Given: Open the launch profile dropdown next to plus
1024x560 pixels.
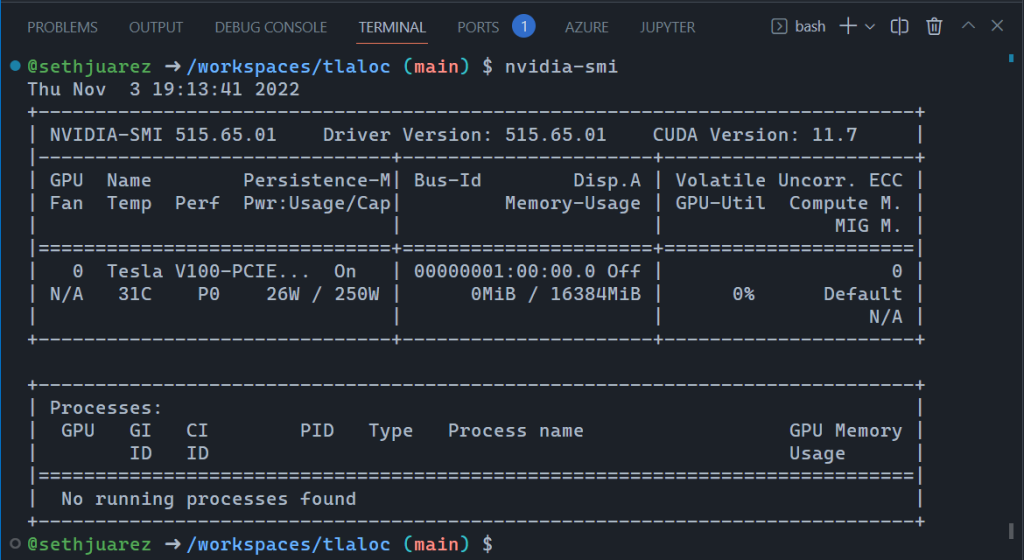Looking at the screenshot, I should coord(869,27).
